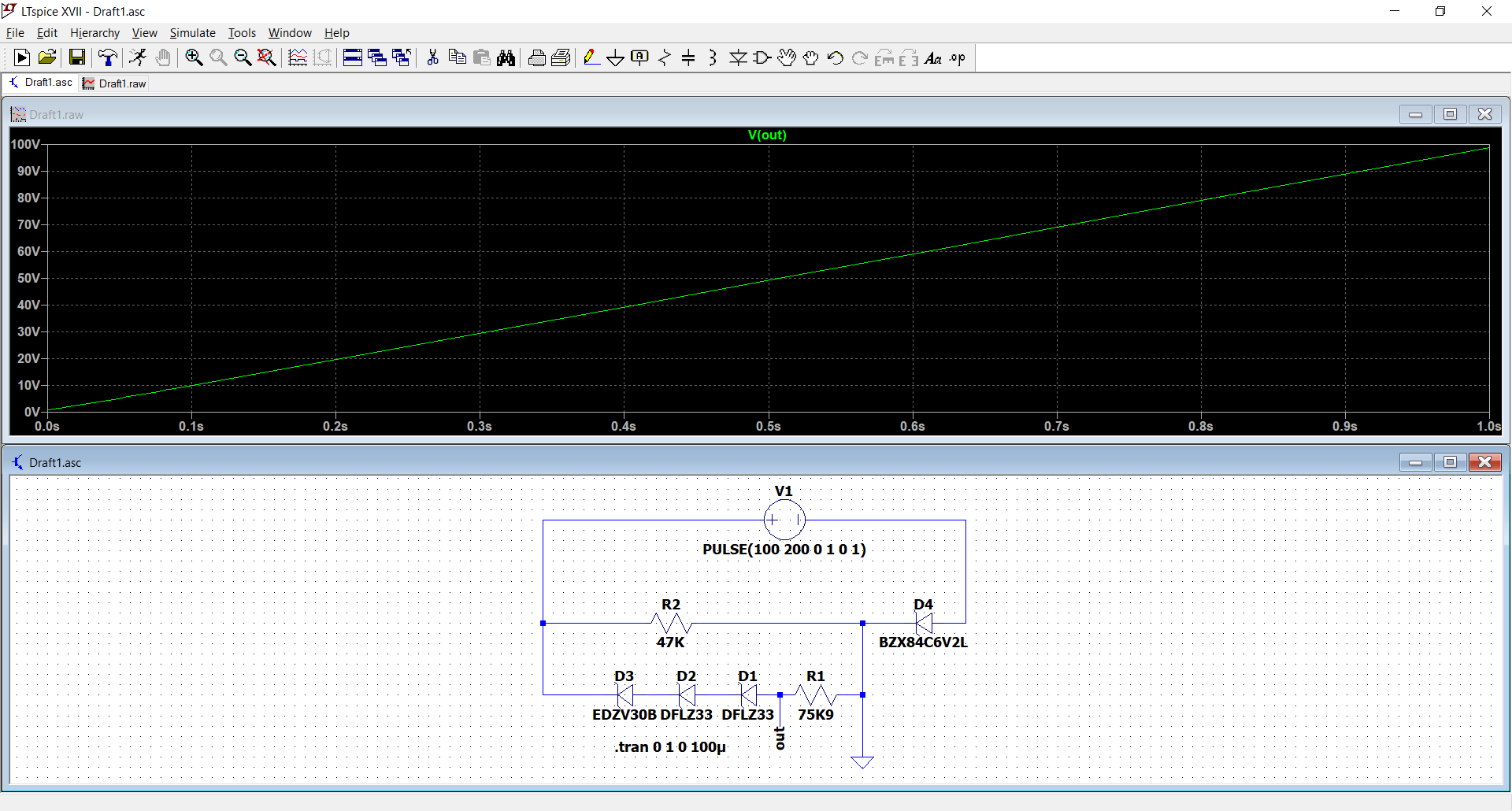Click the close all windows toolbar icon

pyautogui.click(x=402, y=57)
